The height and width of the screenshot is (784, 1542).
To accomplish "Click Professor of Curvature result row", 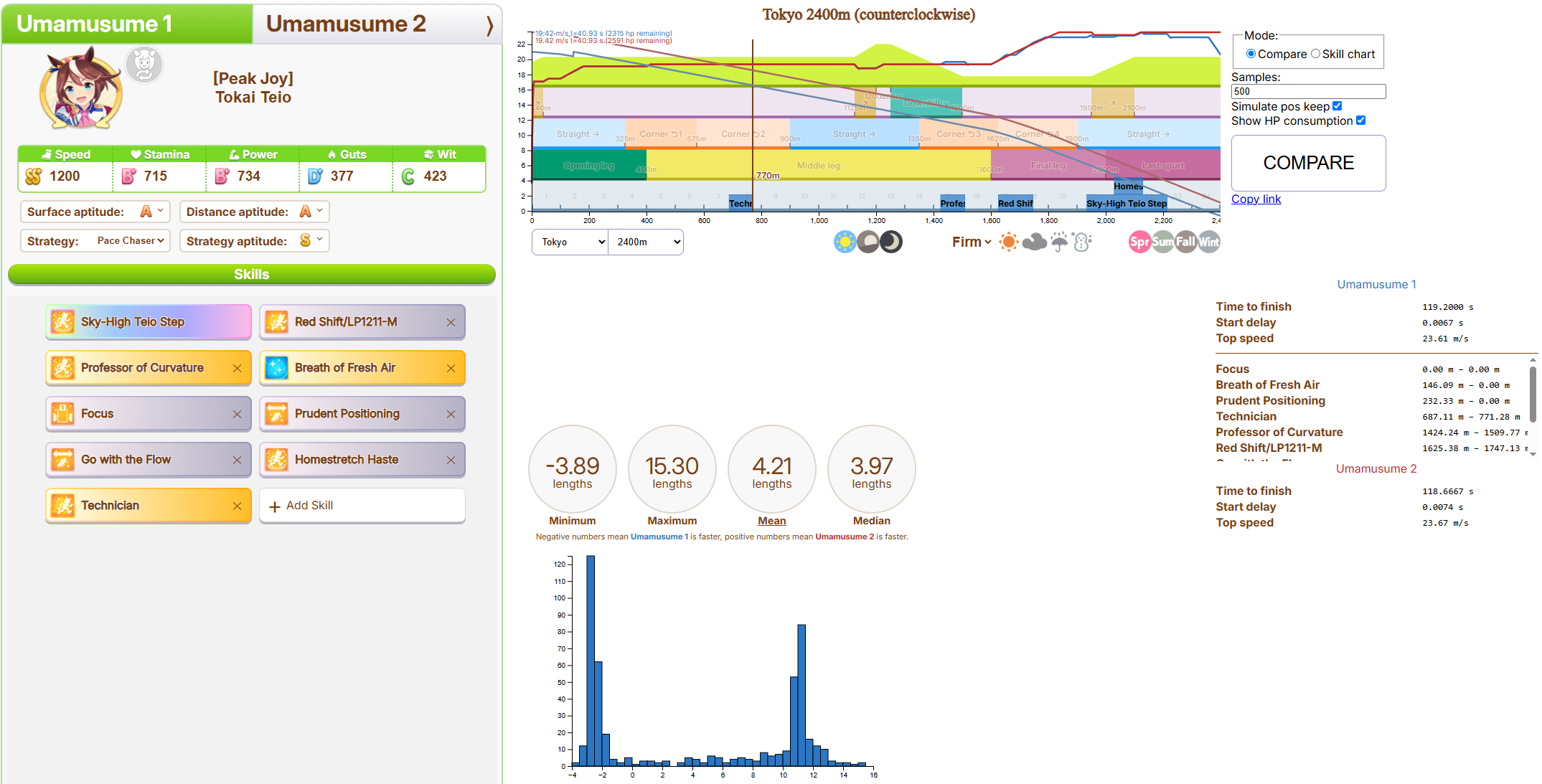I will pos(1371,433).
